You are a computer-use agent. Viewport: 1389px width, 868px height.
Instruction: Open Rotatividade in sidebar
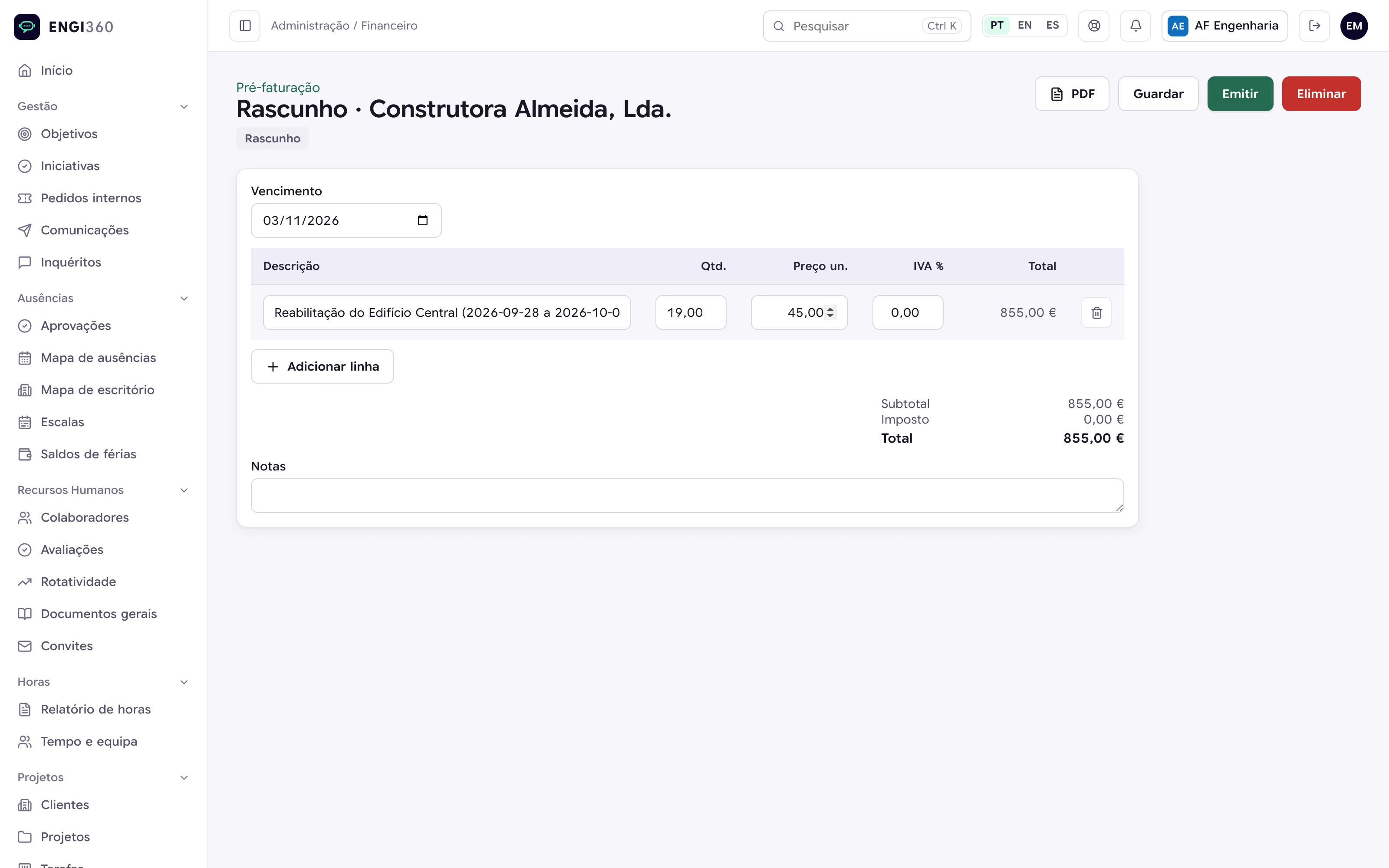[x=104, y=582]
